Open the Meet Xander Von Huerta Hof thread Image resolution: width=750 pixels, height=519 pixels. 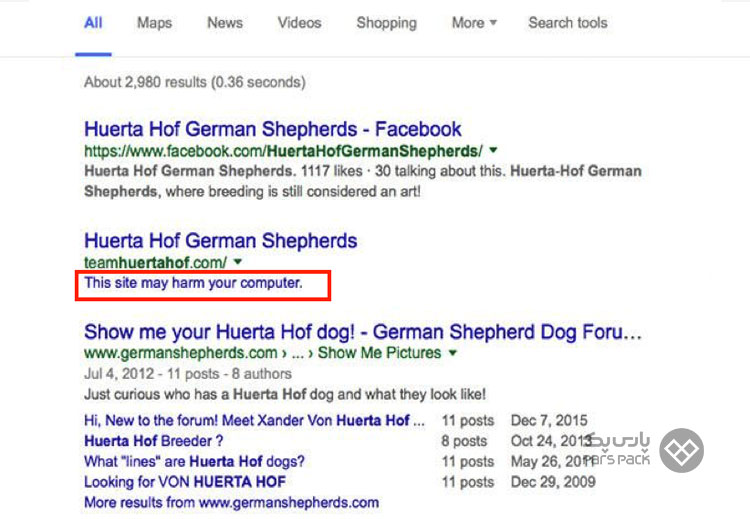click(254, 420)
